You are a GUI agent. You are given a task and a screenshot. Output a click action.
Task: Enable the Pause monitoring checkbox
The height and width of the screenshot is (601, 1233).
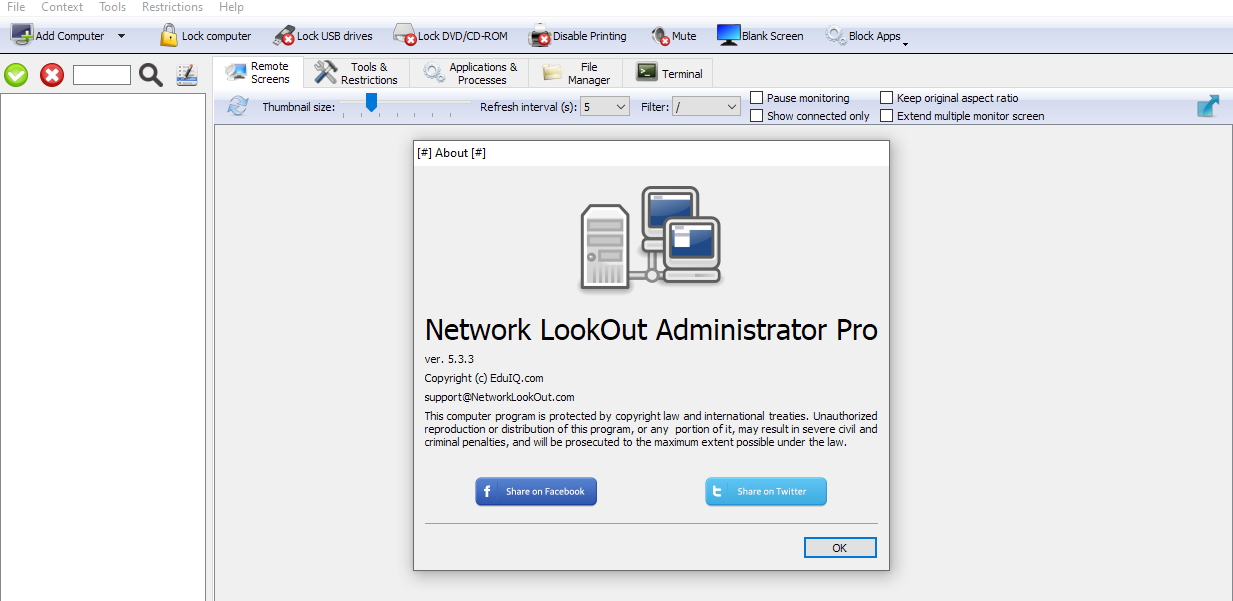[757, 98]
